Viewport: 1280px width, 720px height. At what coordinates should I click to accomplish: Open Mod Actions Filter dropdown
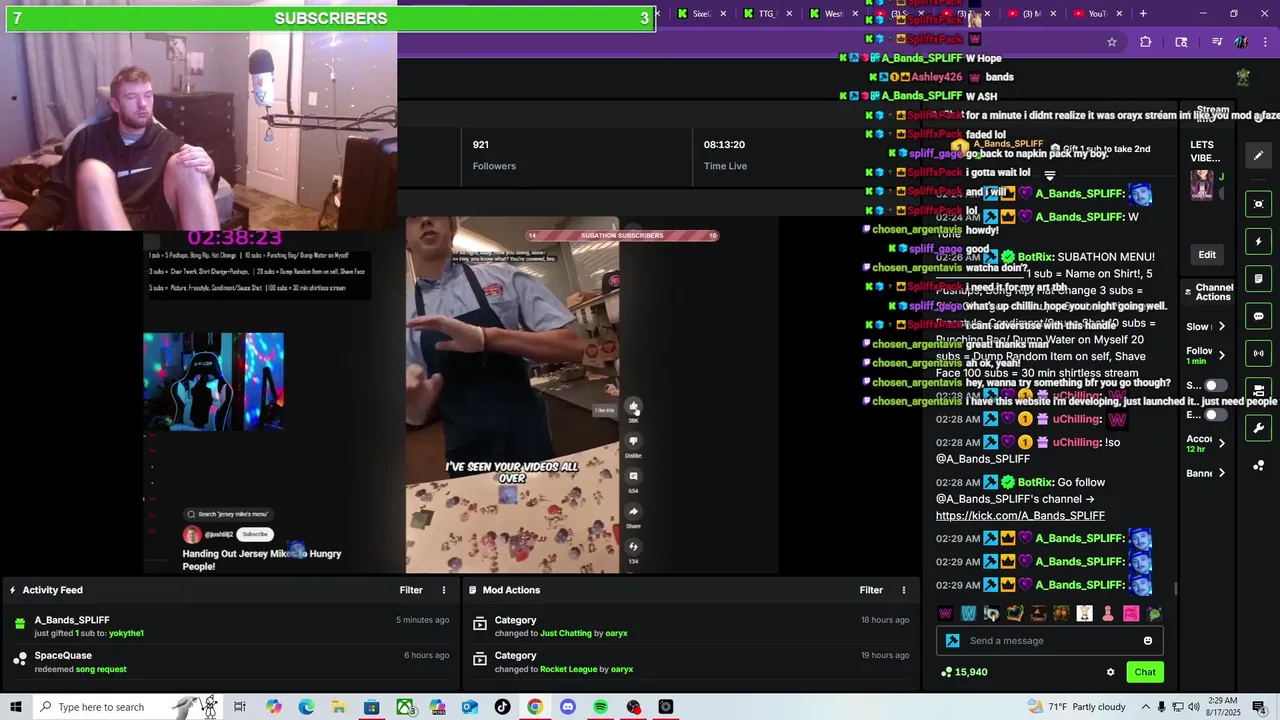(871, 590)
